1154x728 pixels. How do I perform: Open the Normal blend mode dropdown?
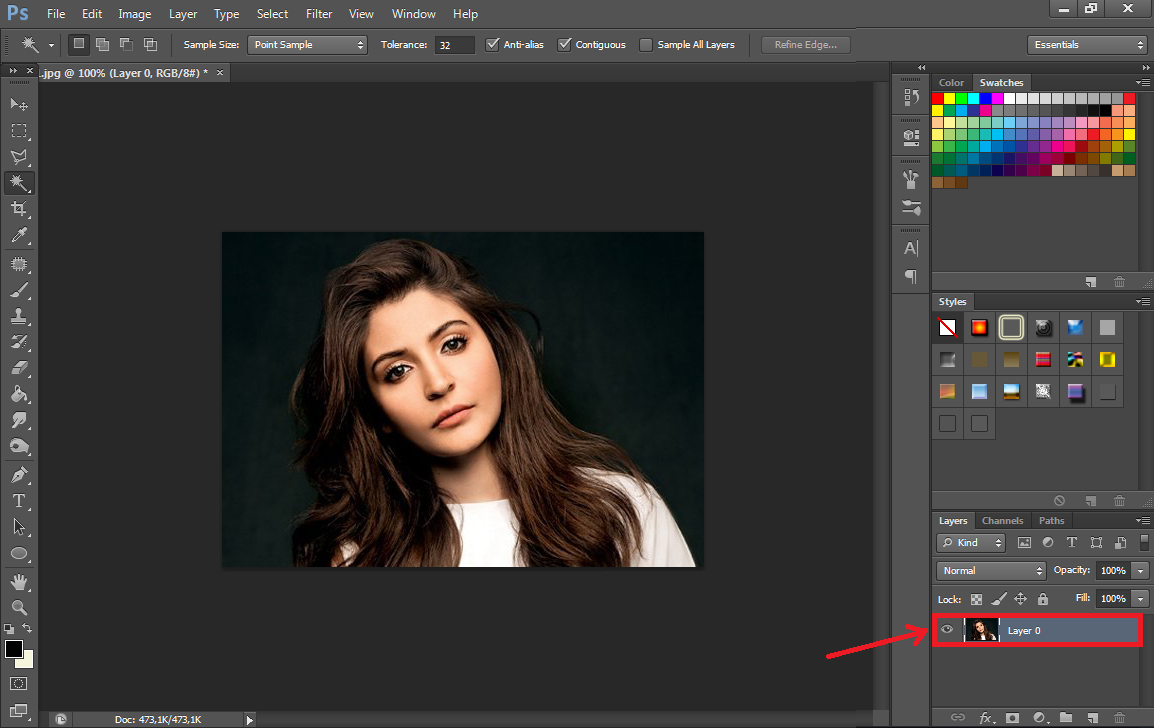[x=989, y=570]
